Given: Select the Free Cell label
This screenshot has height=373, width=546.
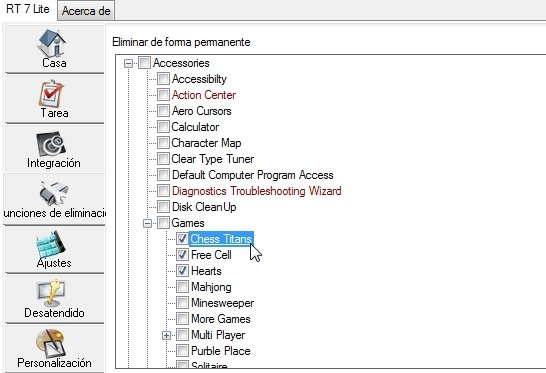Looking at the screenshot, I should click(211, 255).
